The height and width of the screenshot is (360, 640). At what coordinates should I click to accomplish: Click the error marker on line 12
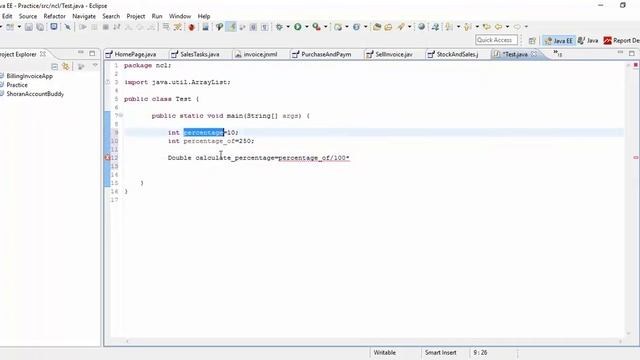(108, 158)
